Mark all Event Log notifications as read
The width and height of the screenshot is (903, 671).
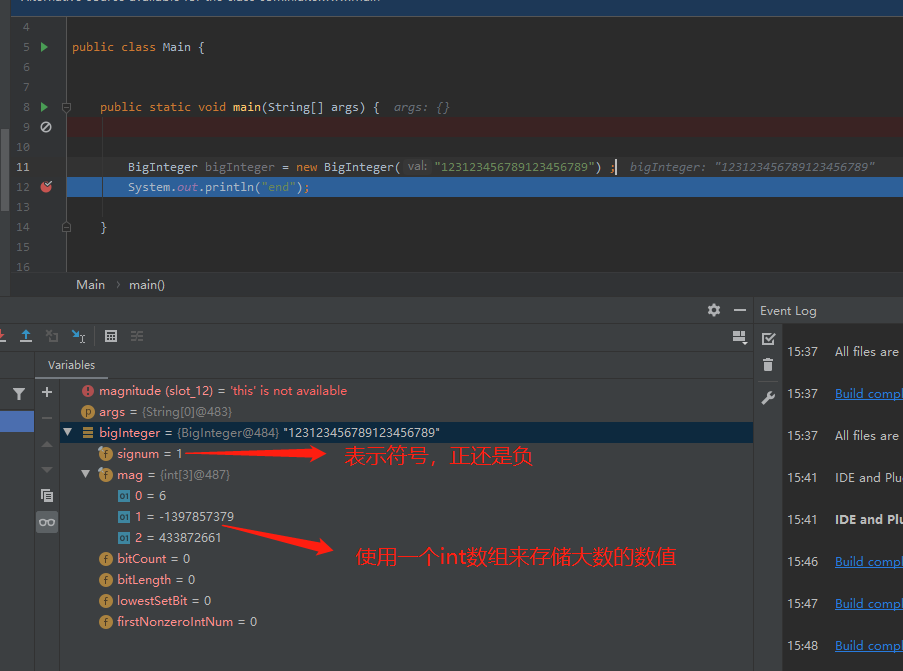click(768, 339)
